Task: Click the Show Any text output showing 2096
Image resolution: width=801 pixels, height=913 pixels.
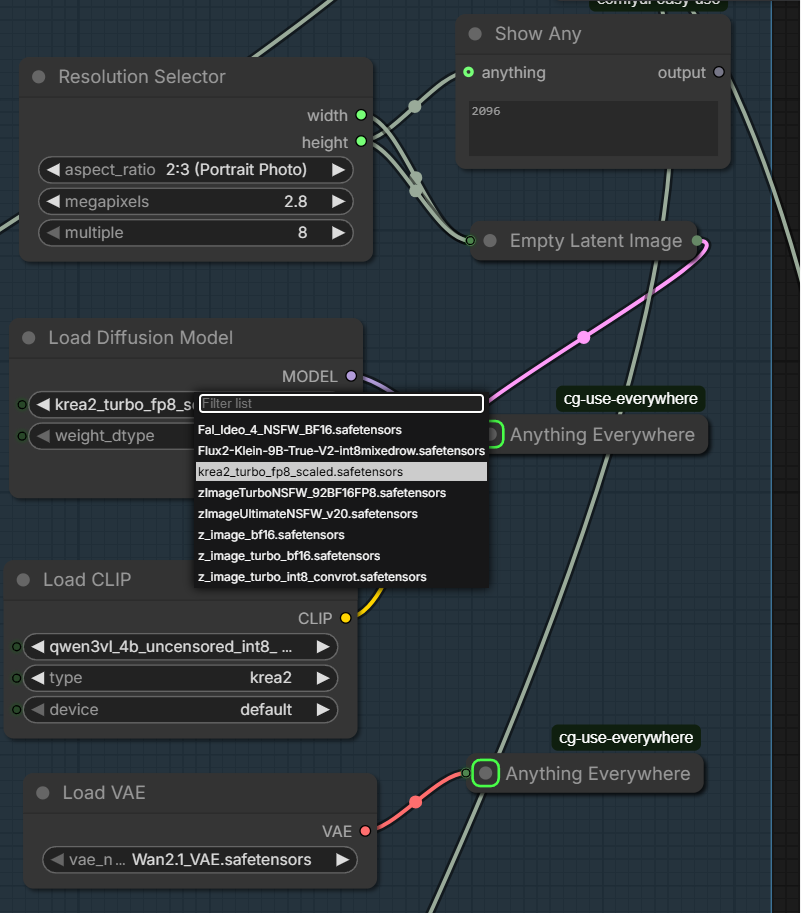Action: (x=593, y=128)
